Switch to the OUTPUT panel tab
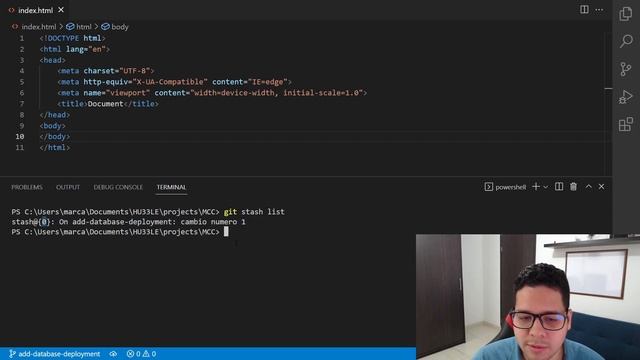Screen dimensions: 640x360 click(68, 187)
